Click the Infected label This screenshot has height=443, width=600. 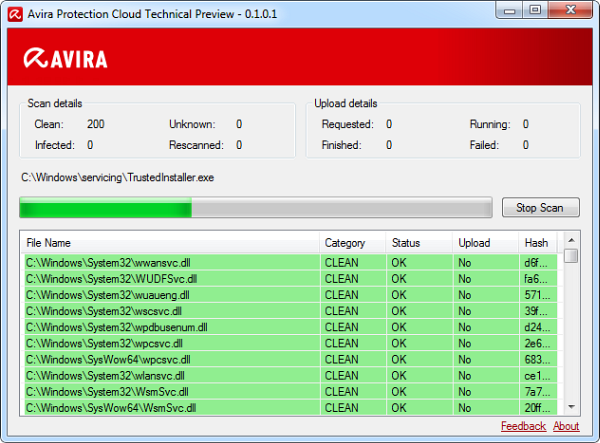[x=55, y=145]
